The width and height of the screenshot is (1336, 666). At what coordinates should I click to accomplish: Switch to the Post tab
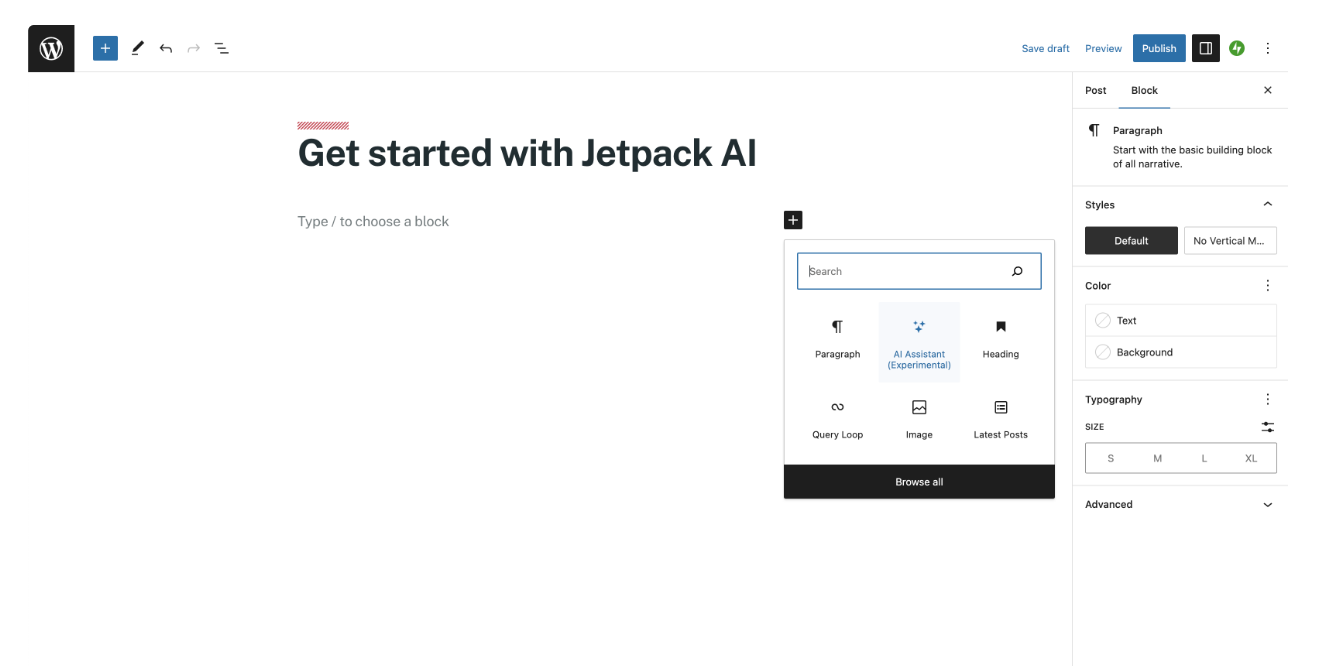coord(1096,90)
